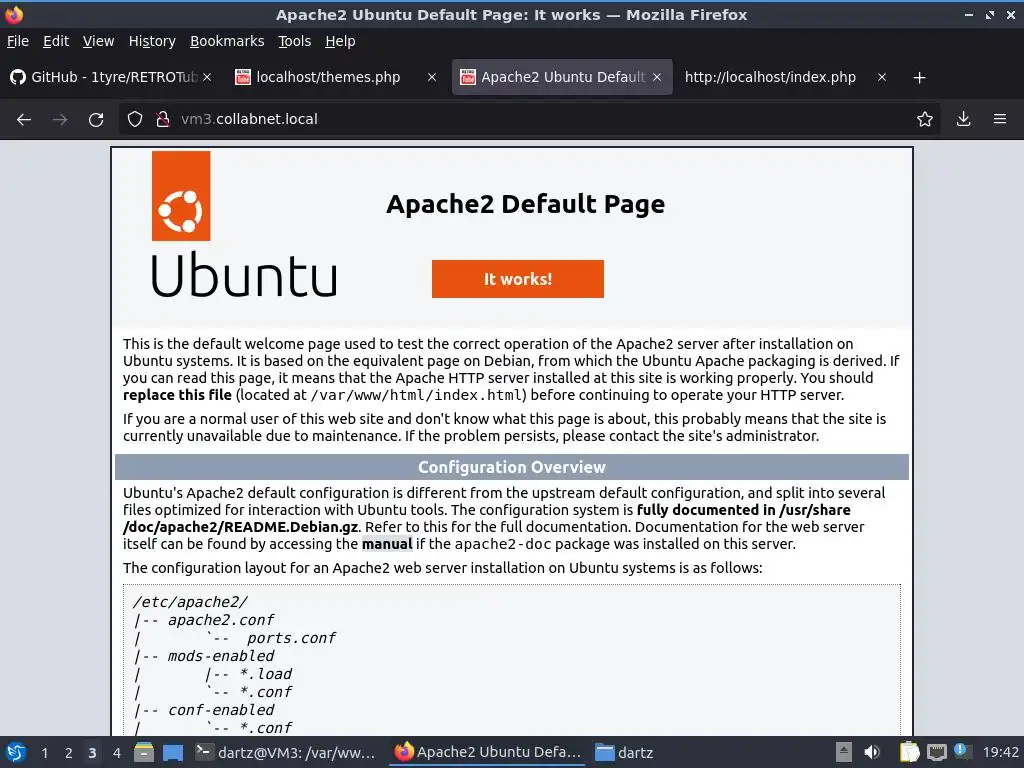Go back to the previous page

point(24,119)
